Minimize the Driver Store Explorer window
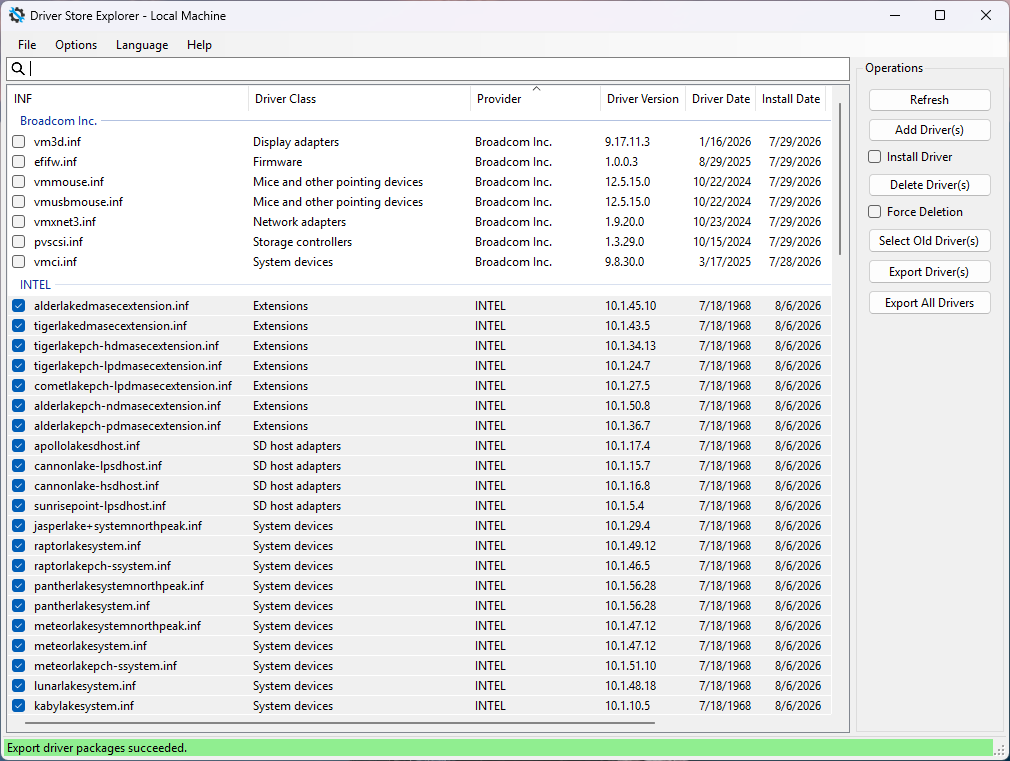 895,15
